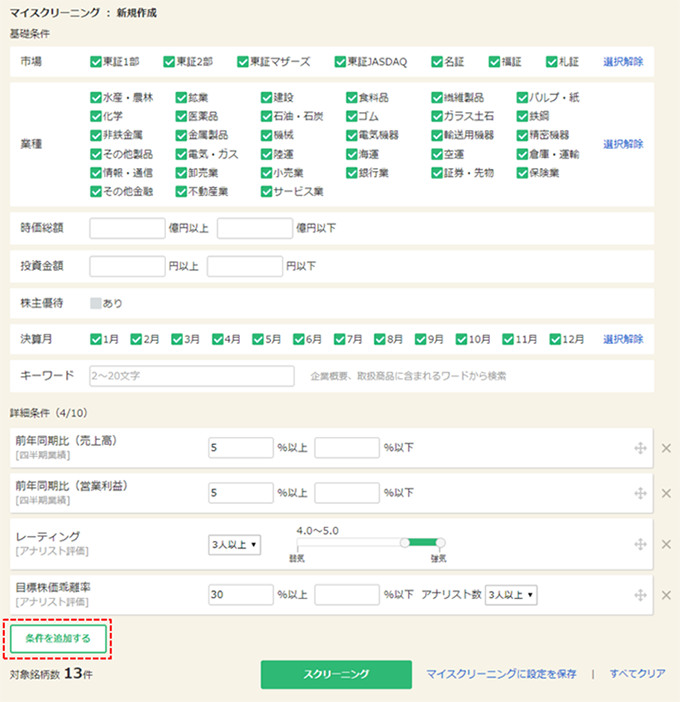
Task: Delete the 目標株価乖離率 condition row
Action: tap(666, 595)
